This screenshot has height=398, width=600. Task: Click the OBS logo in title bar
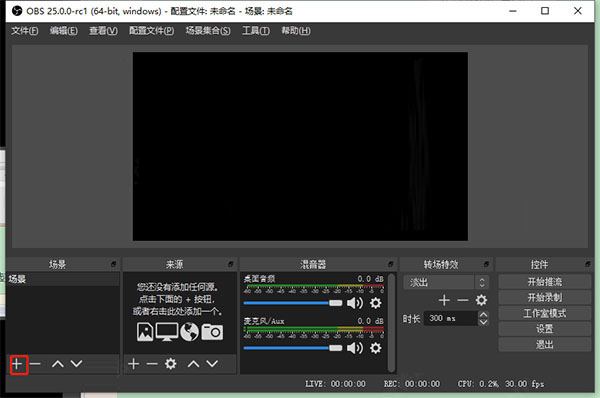17,11
